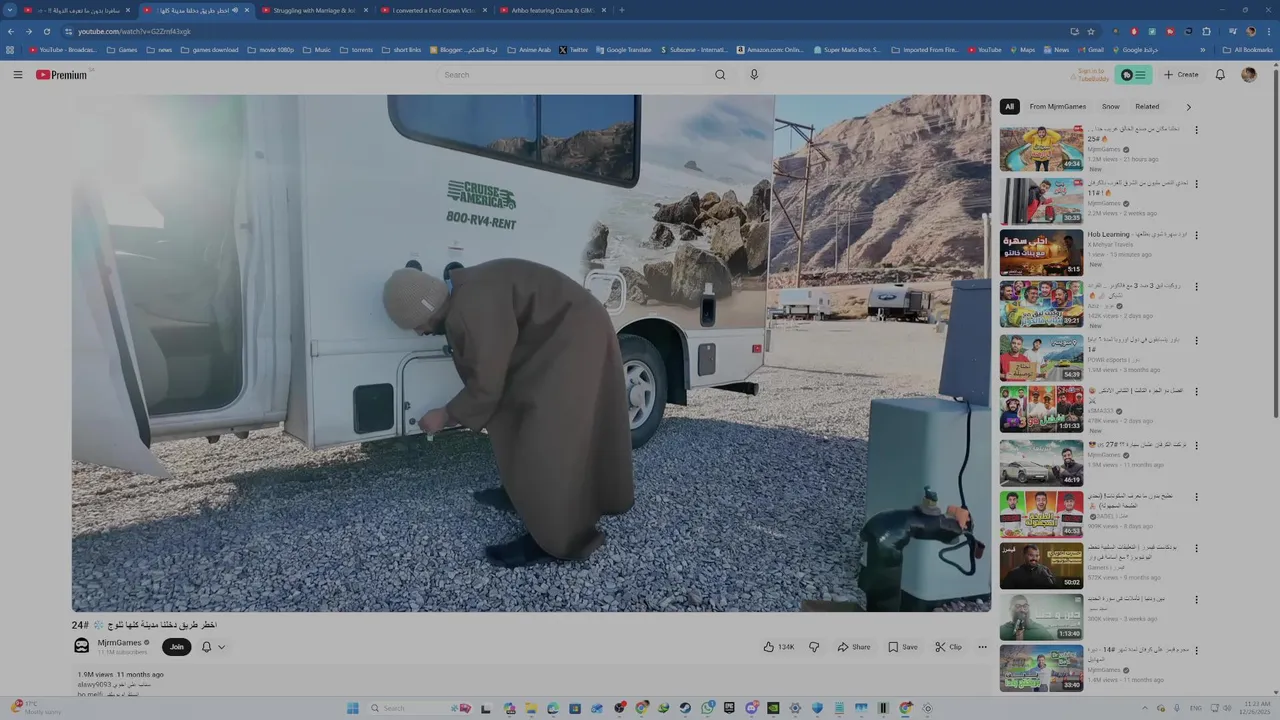Share the video using Share button

pos(854,647)
